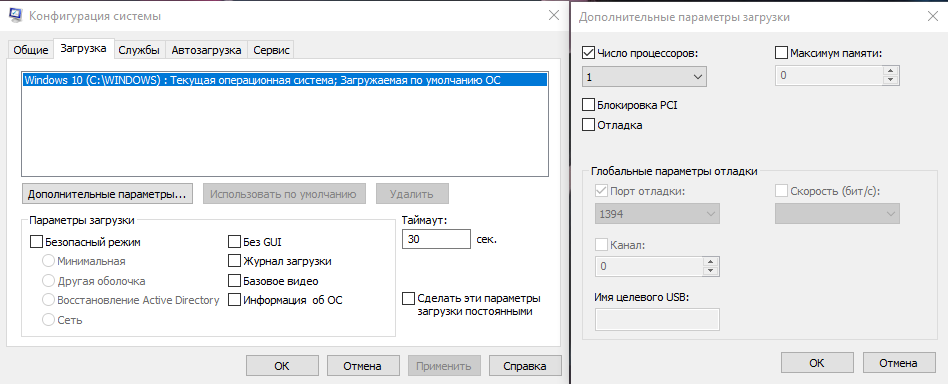Check the Безопасный режим option

pyautogui.click(x=36, y=242)
